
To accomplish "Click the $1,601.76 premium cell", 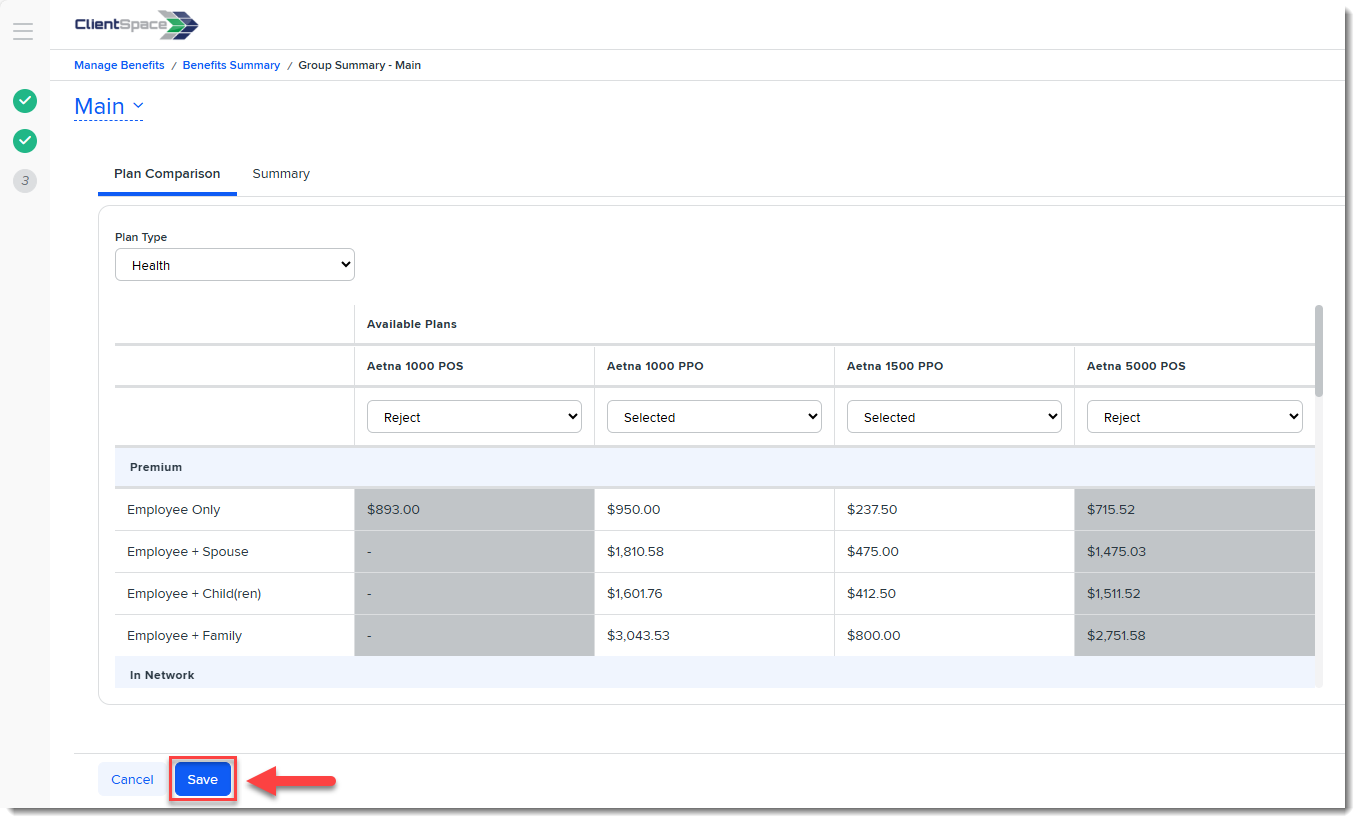I will click(x=714, y=594).
